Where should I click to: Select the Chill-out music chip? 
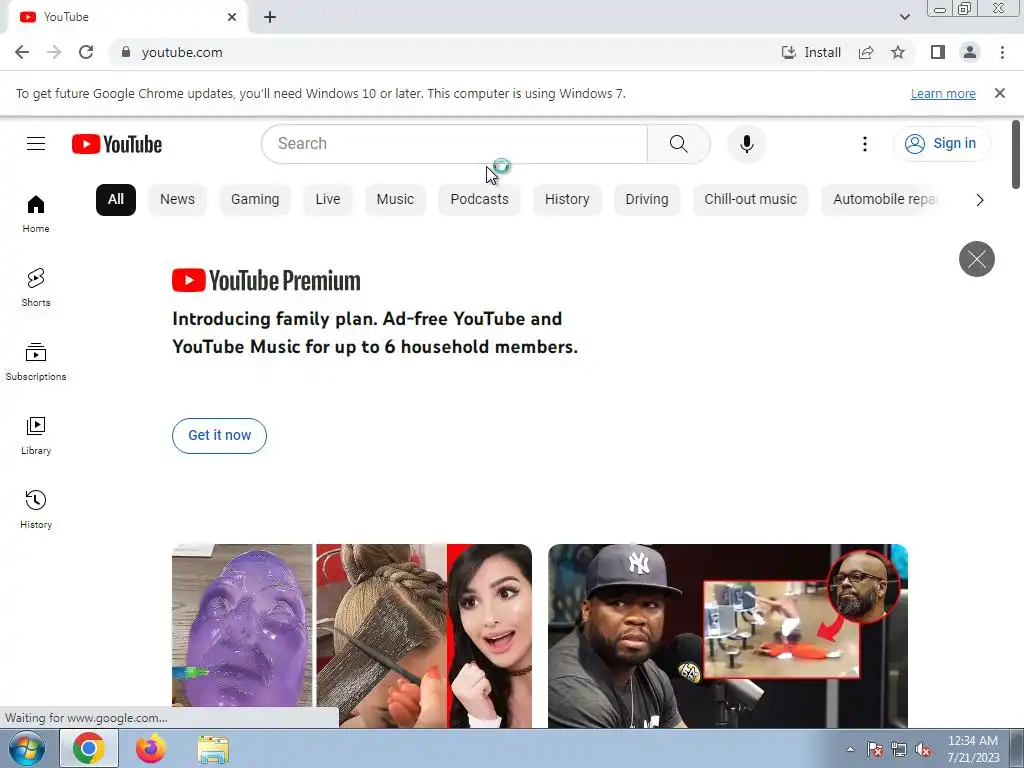tap(750, 200)
